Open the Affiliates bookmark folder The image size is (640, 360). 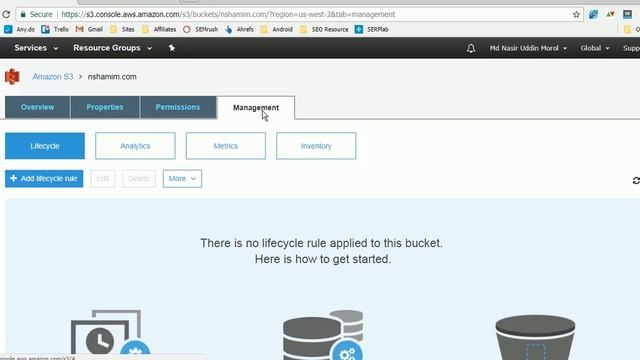click(x=159, y=29)
